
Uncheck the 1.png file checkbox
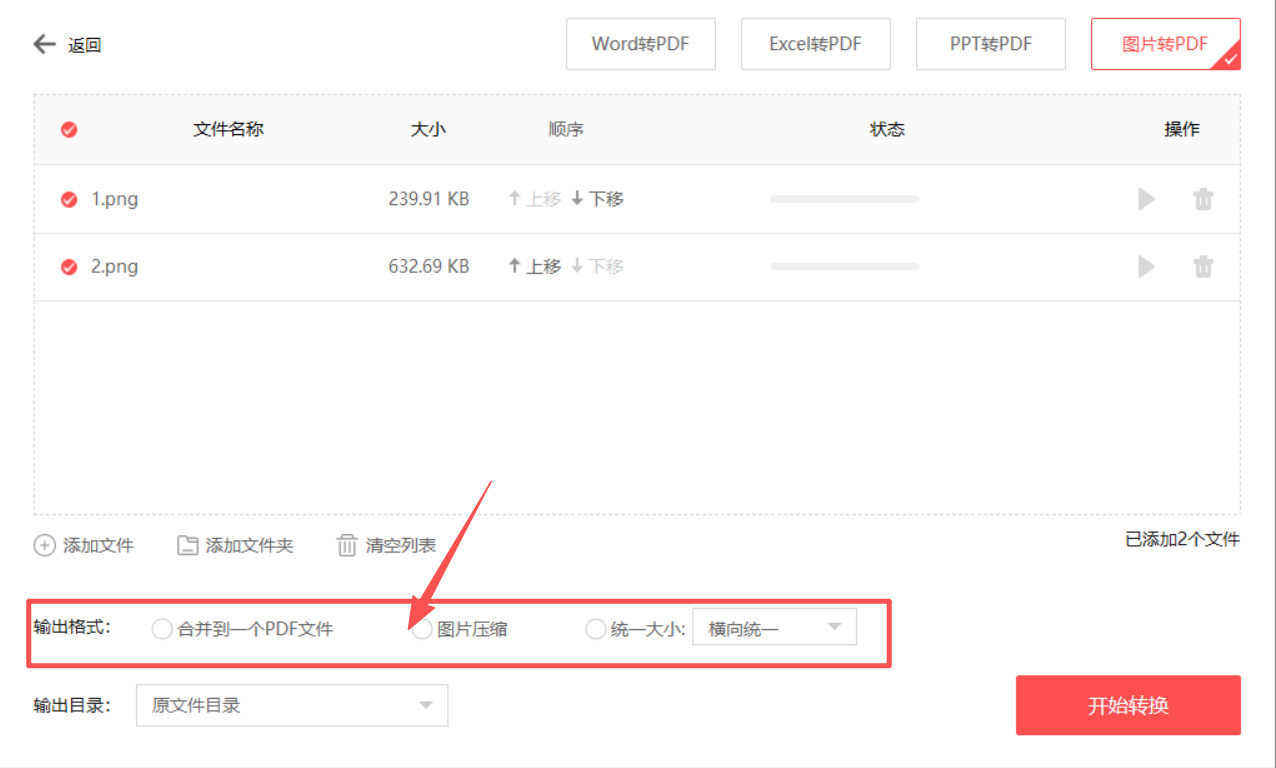pos(69,199)
